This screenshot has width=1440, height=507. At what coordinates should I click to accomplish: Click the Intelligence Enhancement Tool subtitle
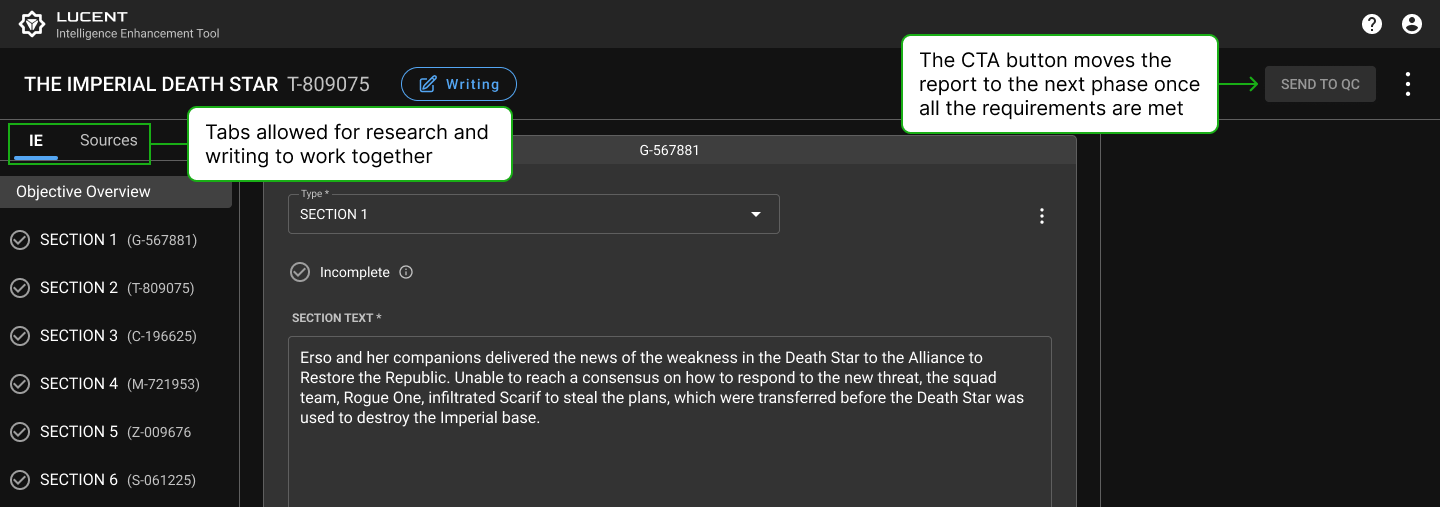pos(138,34)
